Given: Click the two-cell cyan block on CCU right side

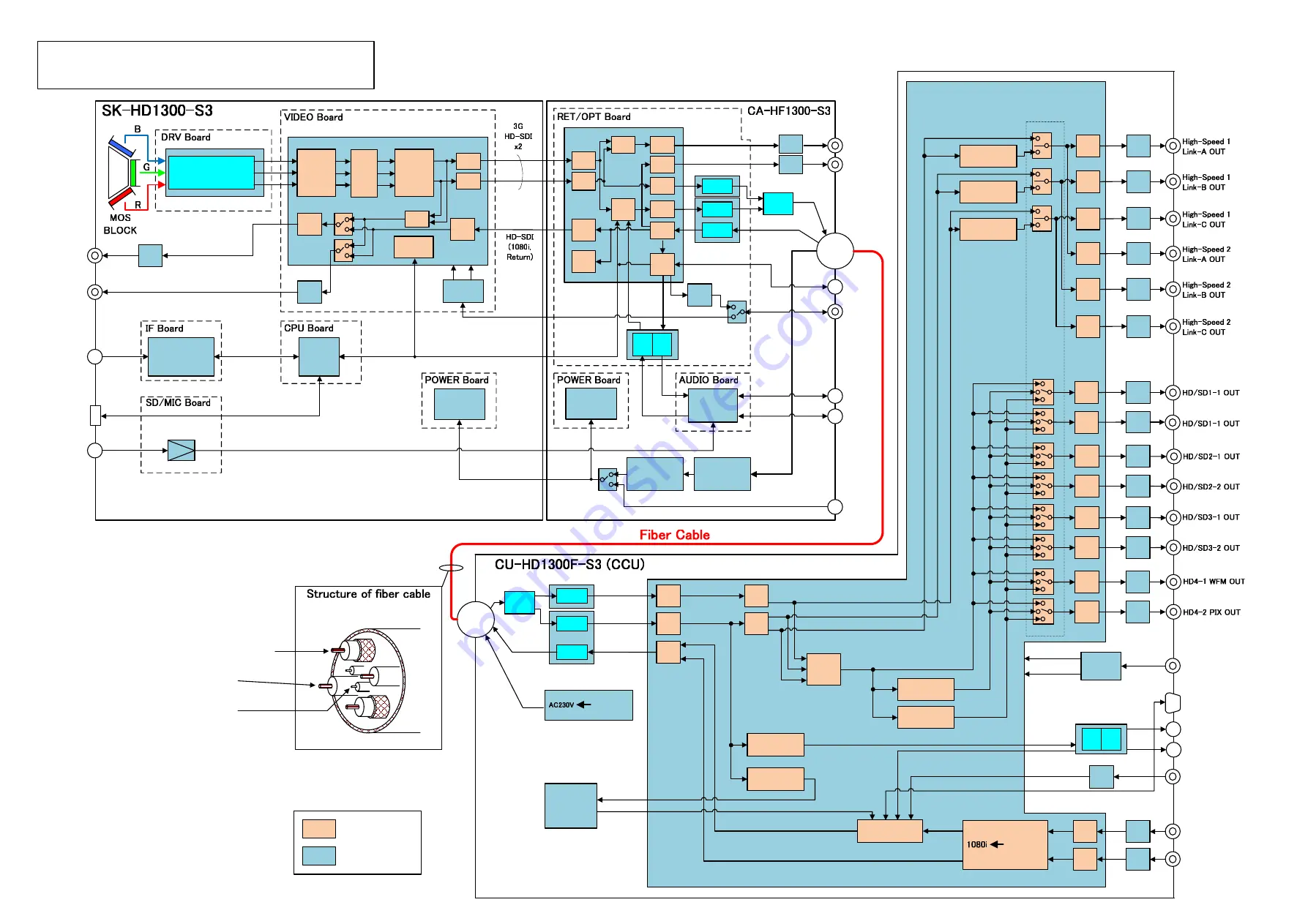Looking at the screenshot, I should tap(1101, 739).
